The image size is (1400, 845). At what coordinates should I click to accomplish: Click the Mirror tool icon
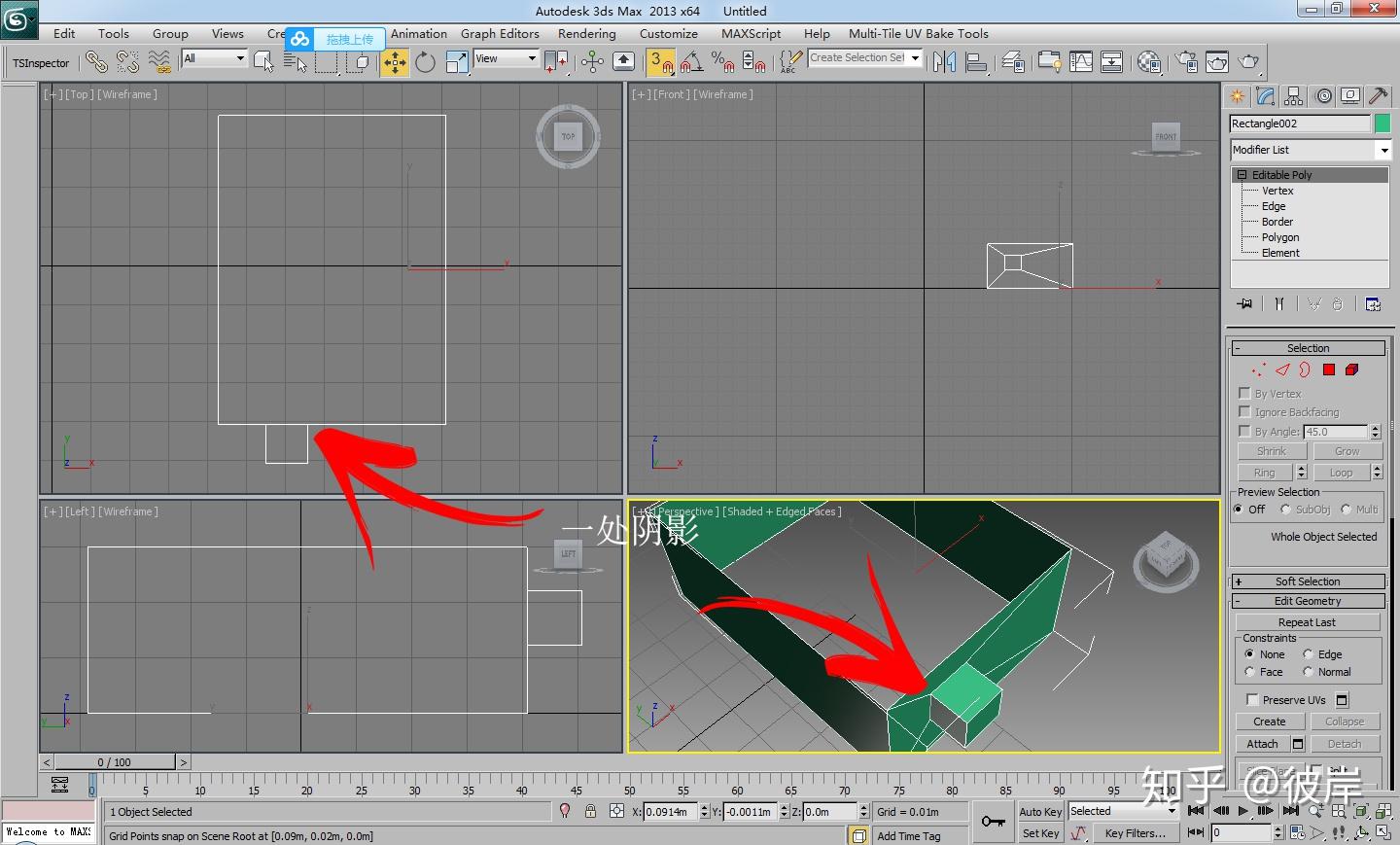pyautogui.click(x=944, y=62)
